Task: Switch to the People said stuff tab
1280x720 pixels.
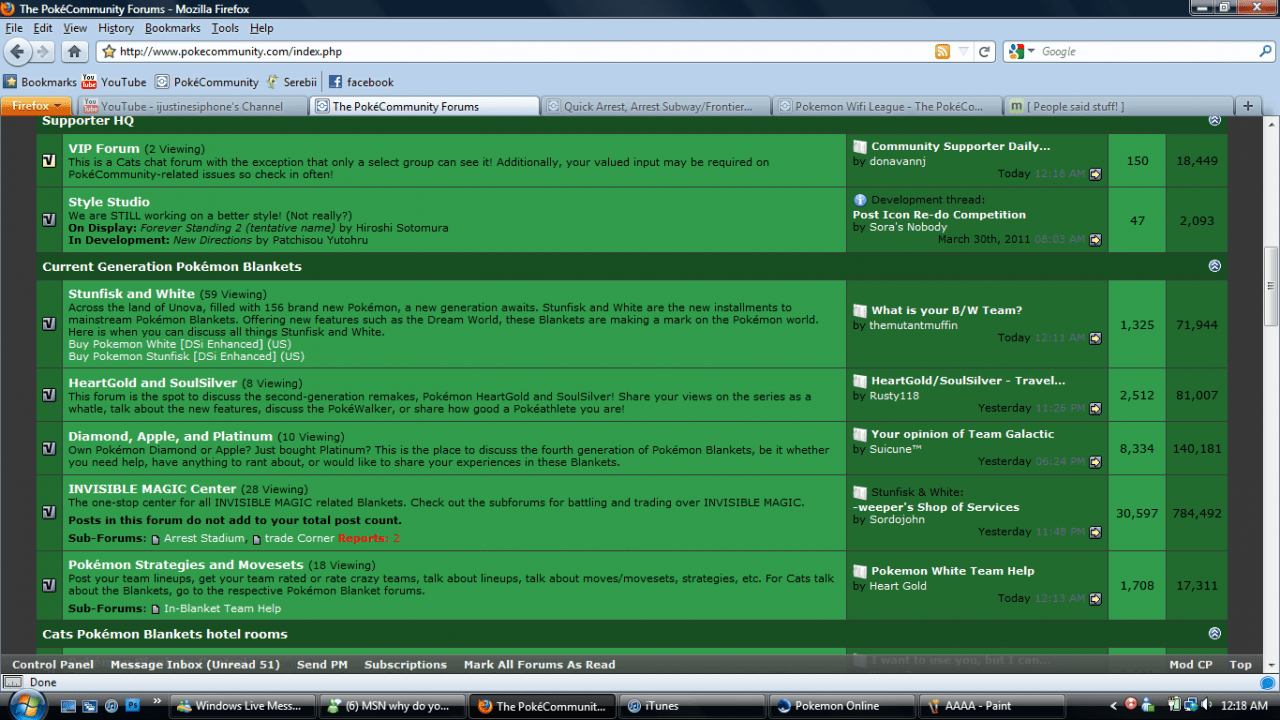Action: tap(1117, 106)
